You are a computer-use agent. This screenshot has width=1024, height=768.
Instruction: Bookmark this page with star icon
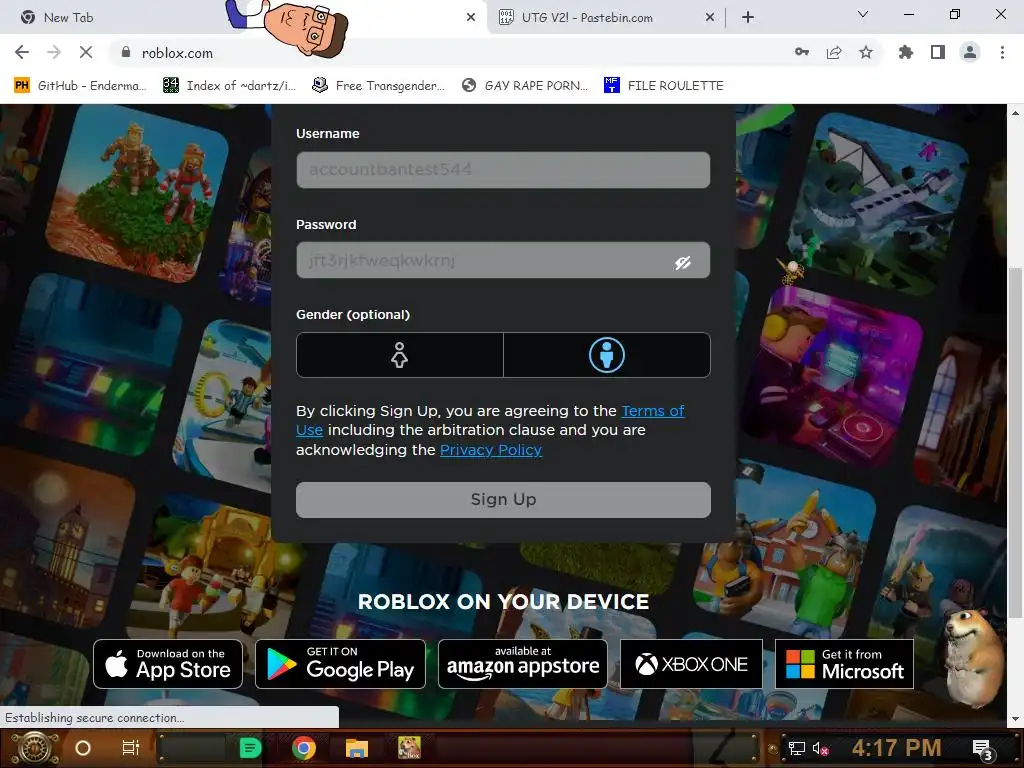(x=866, y=52)
